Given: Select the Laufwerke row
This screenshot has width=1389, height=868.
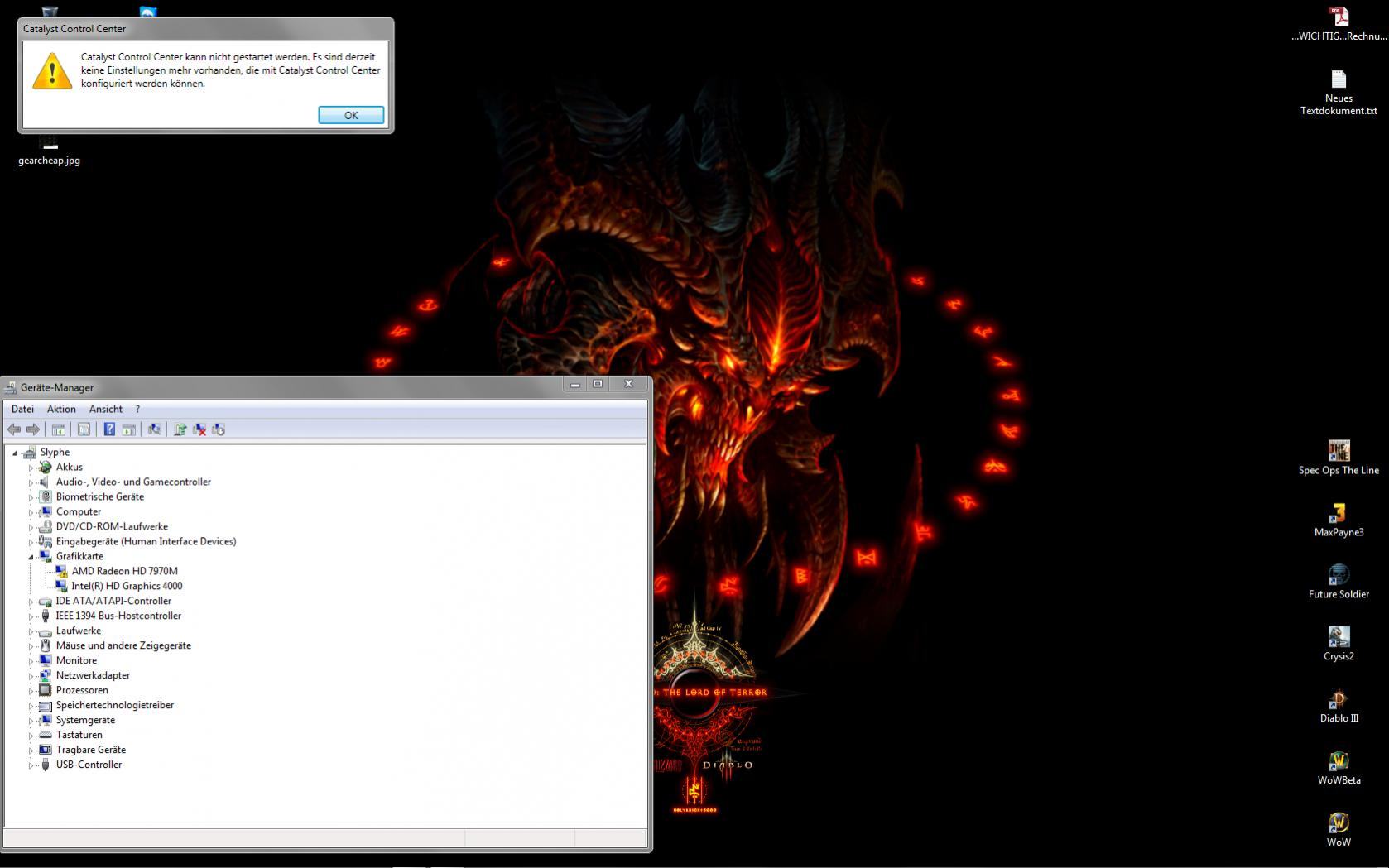Looking at the screenshot, I should tap(79, 631).
